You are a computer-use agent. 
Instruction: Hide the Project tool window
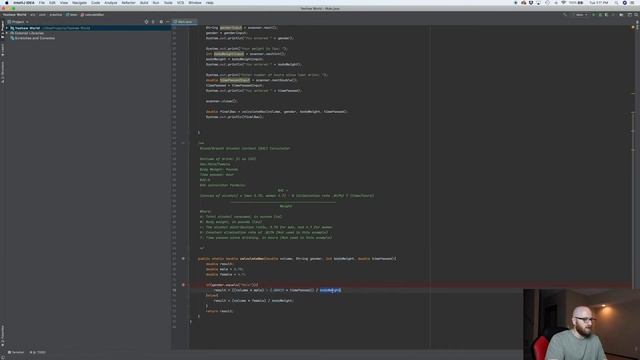tap(167, 22)
